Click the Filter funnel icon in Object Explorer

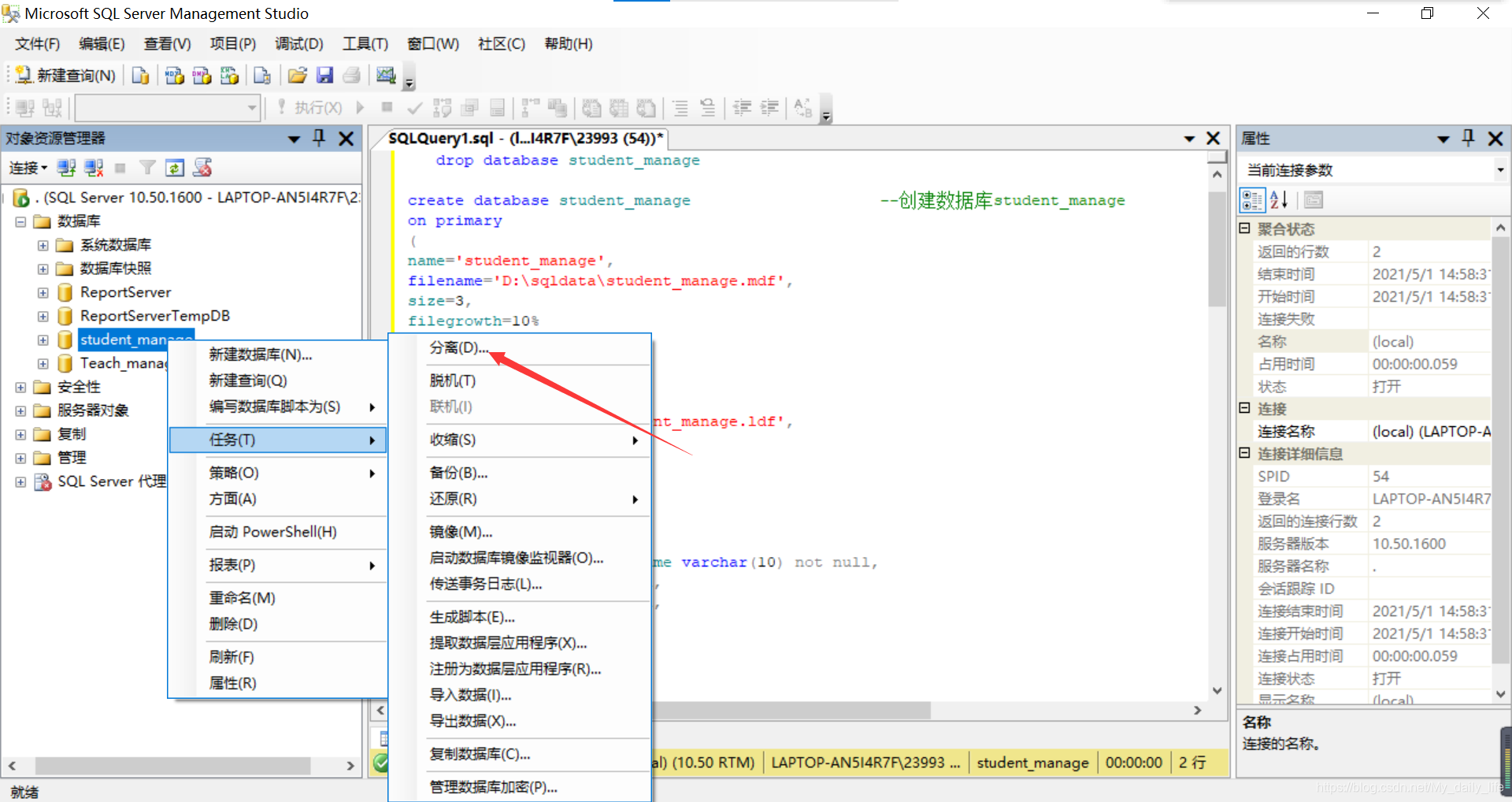[x=147, y=168]
